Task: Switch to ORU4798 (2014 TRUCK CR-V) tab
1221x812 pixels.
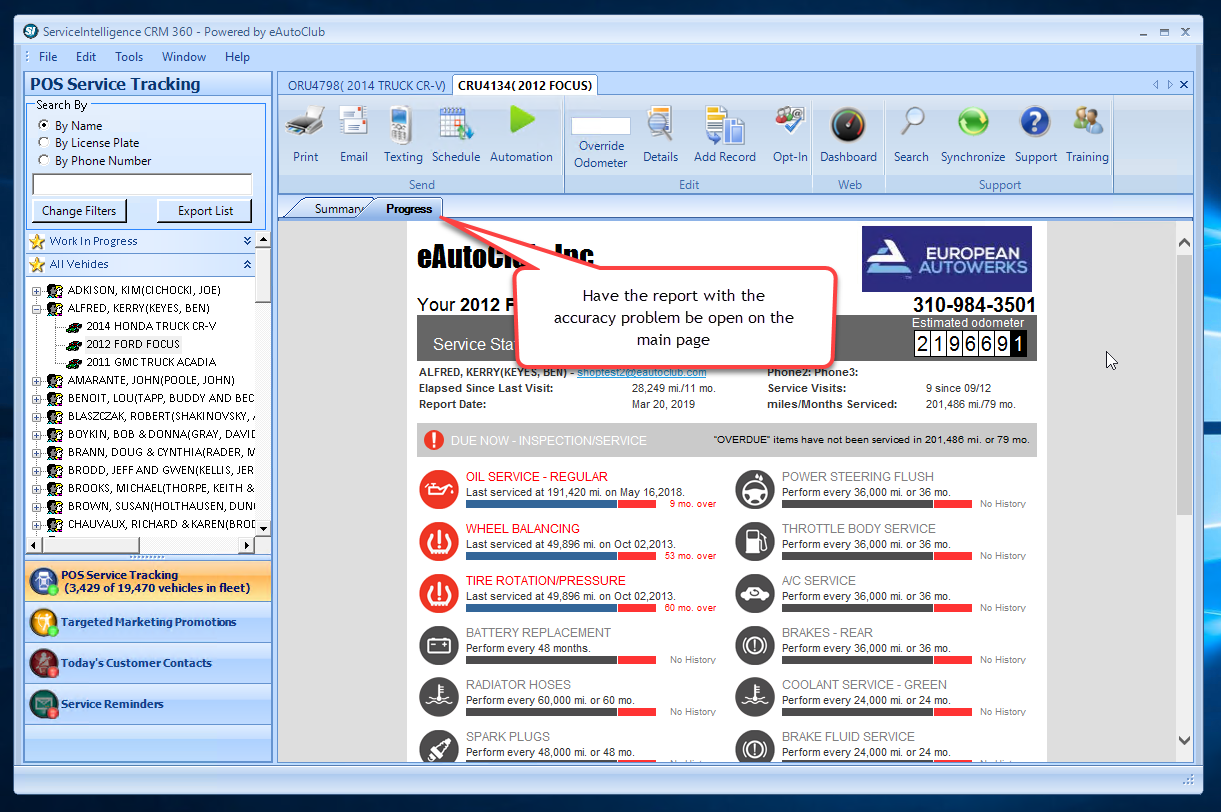Action: tap(366, 85)
